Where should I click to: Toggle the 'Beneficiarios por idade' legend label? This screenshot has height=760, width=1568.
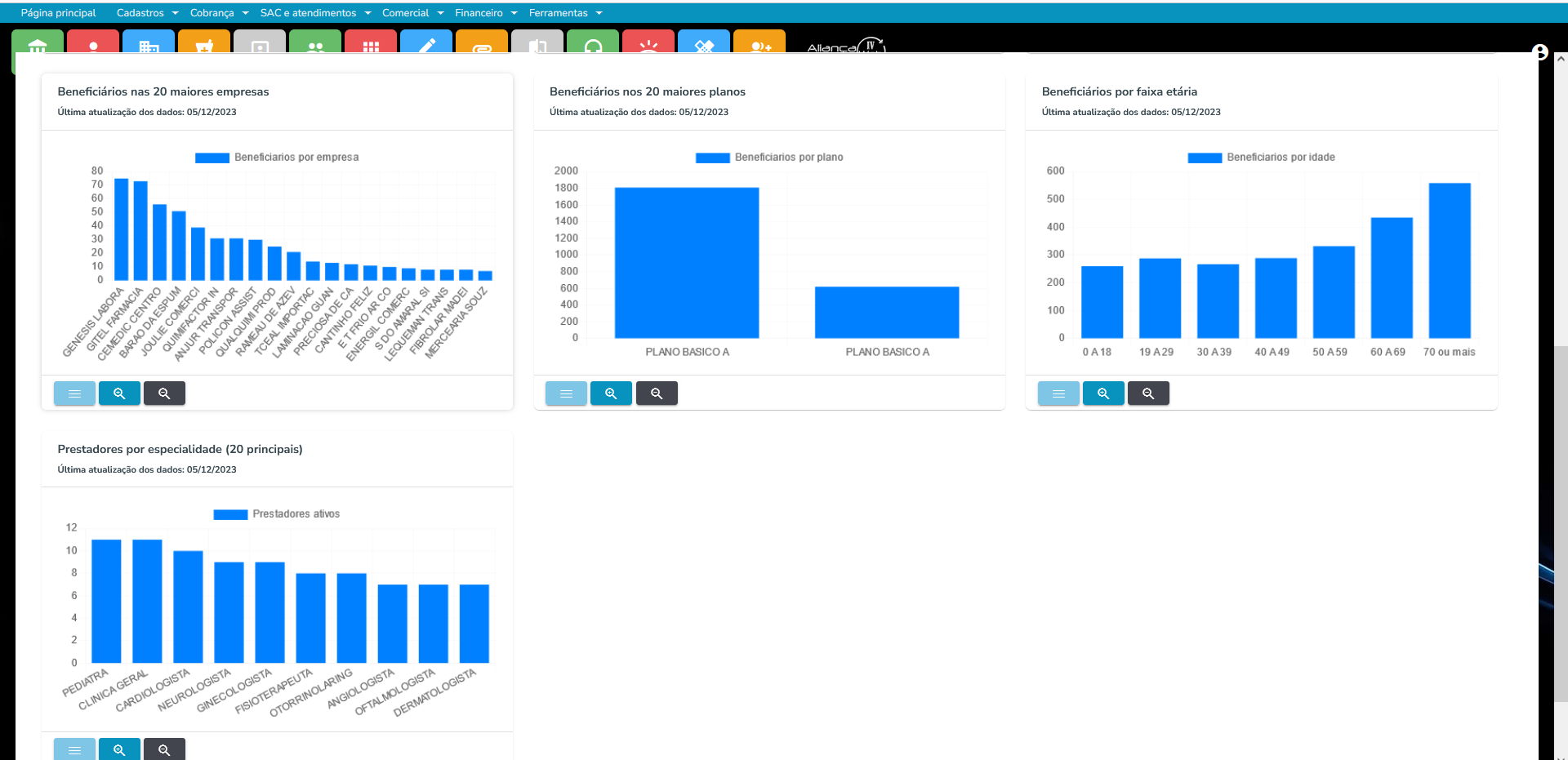1280,158
